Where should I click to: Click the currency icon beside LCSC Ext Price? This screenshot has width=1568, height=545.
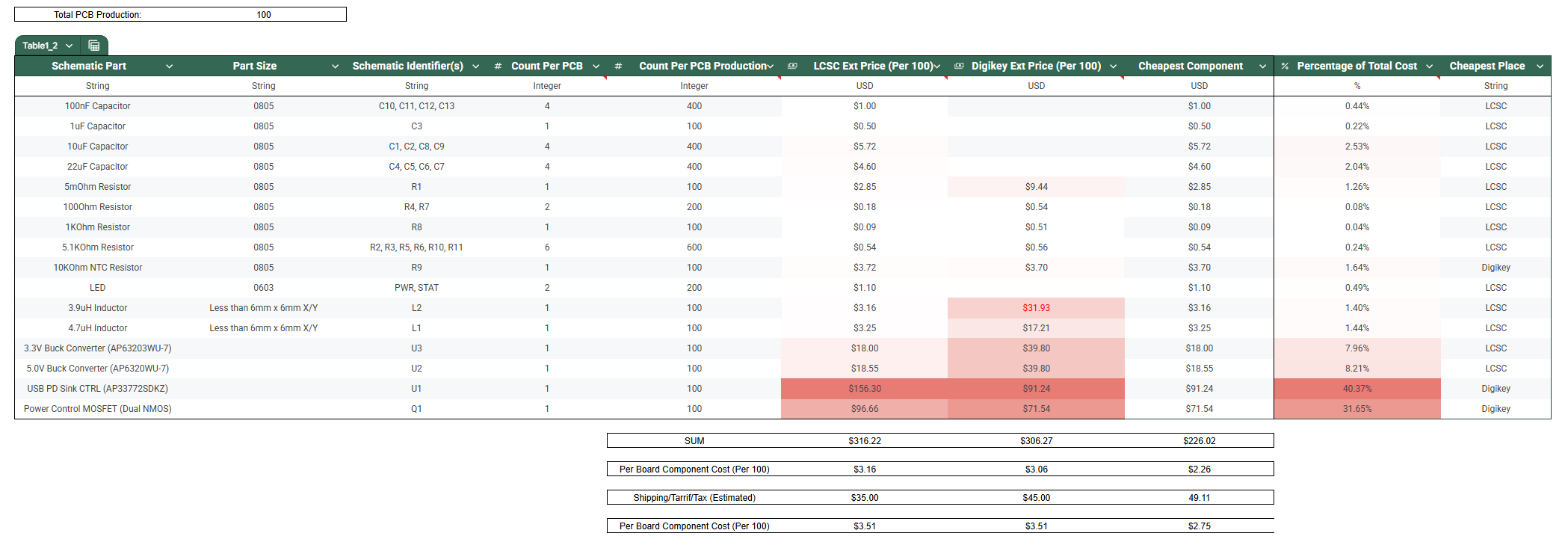pyautogui.click(x=792, y=66)
